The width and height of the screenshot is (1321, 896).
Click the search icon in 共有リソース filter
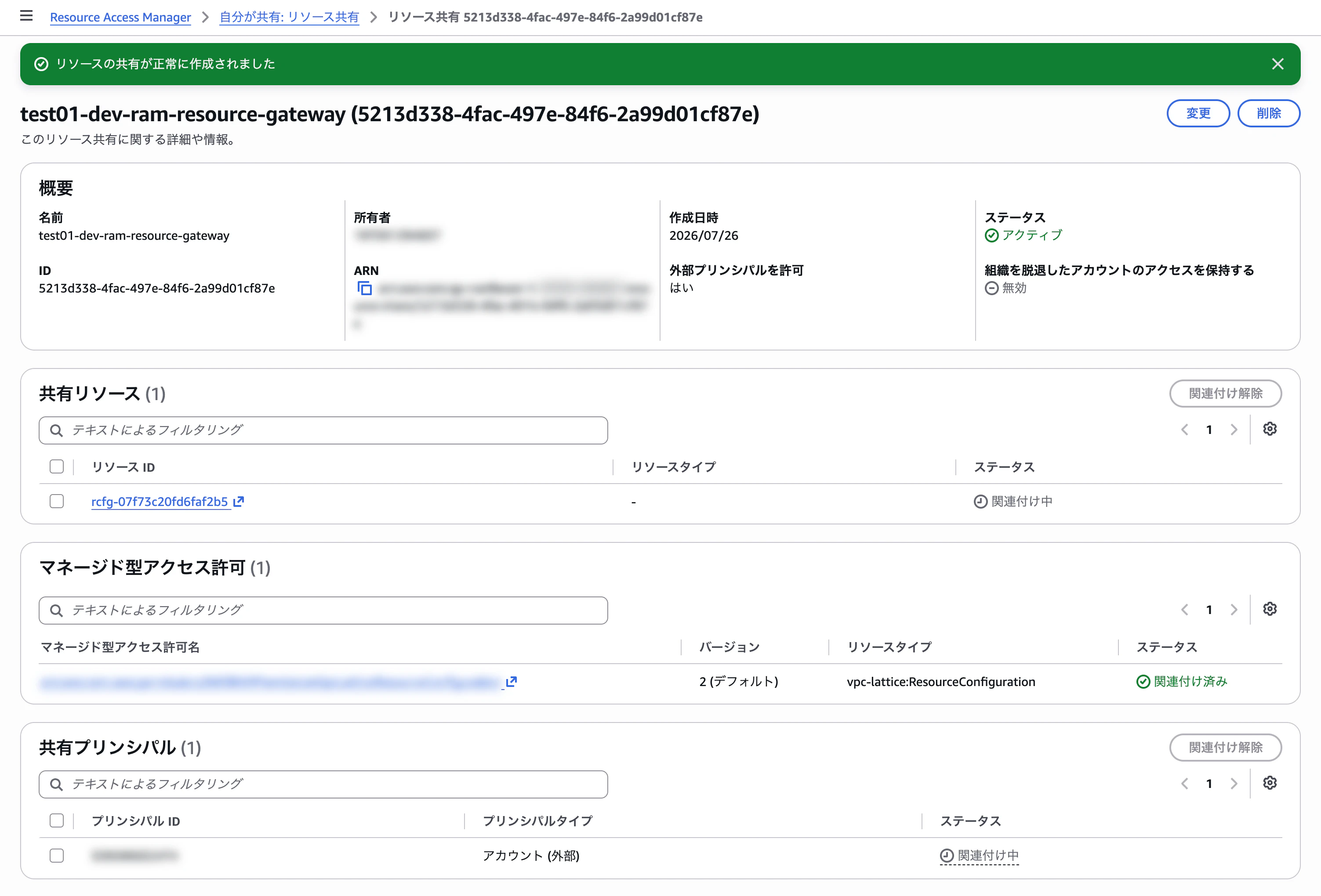coord(56,431)
